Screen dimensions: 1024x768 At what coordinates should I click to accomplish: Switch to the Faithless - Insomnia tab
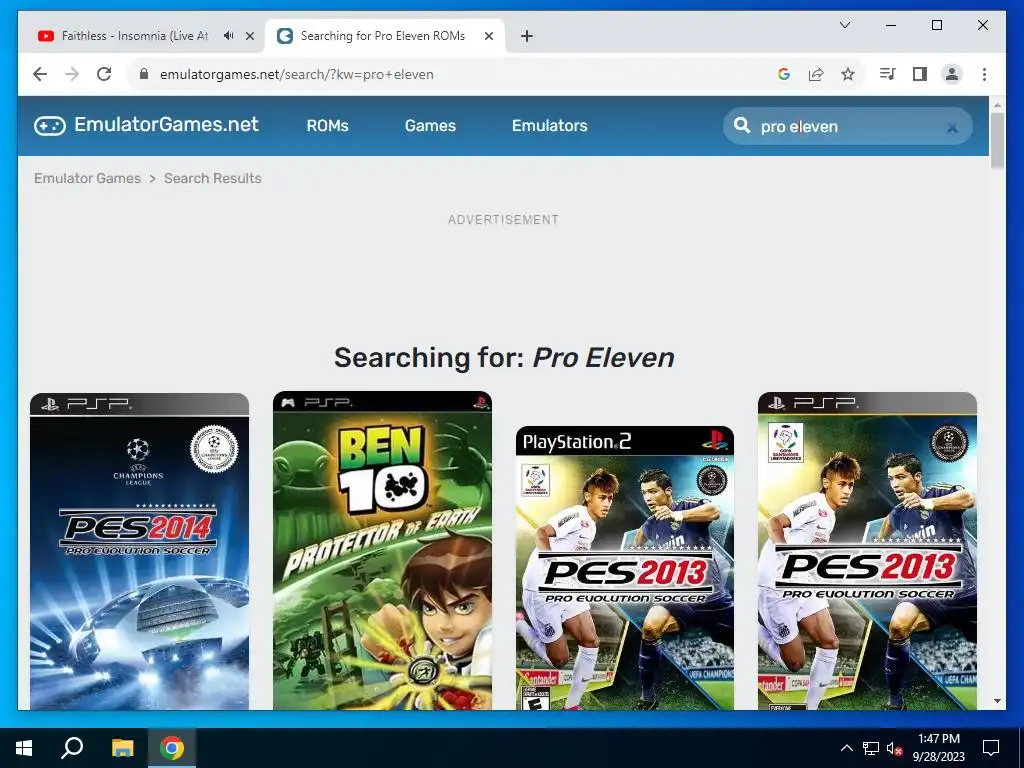click(134, 36)
